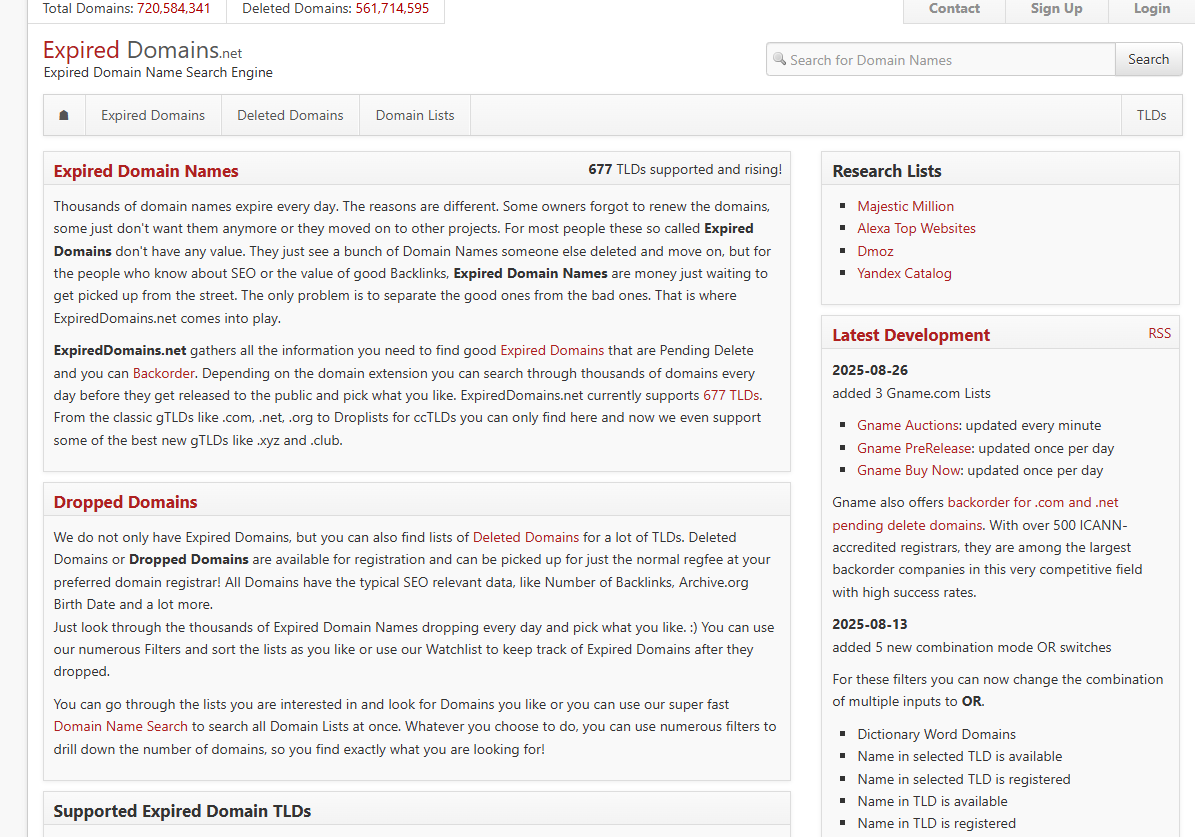
Task: Visit the Yandex Catalog link
Action: tap(904, 273)
